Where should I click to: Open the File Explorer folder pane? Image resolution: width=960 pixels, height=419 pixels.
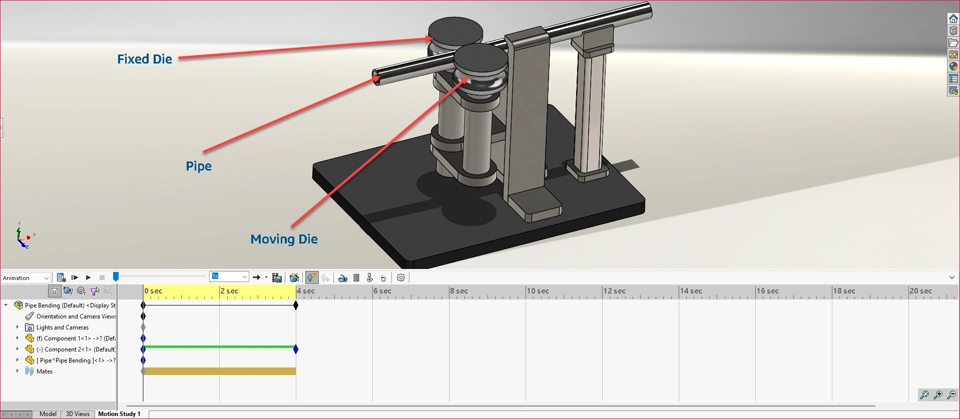click(953, 42)
